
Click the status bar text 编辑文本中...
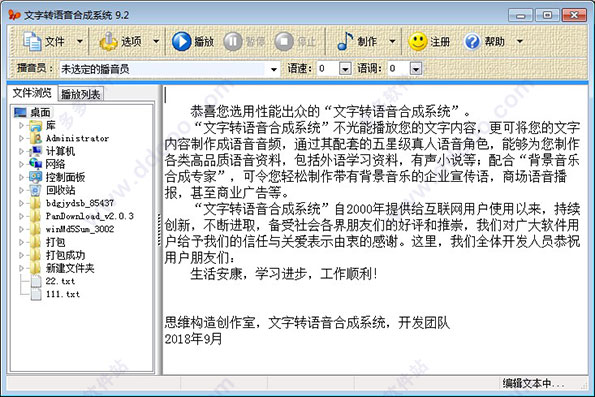[534, 383]
